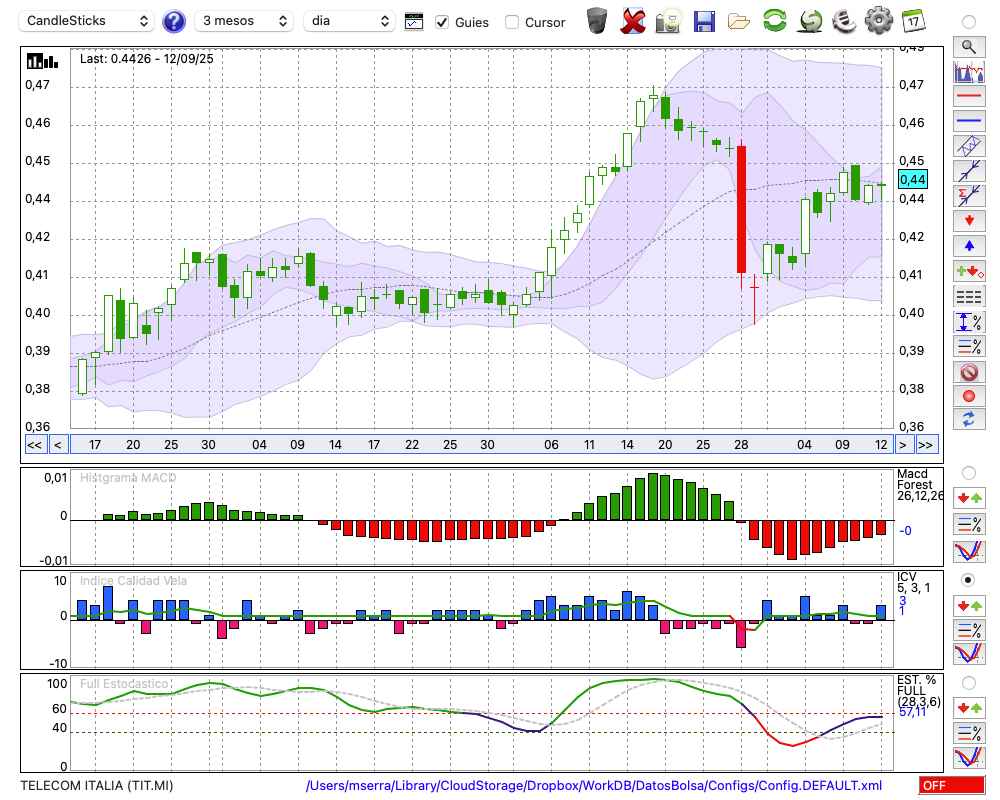Click the TELECOM ITALIA (TIT.MI) label
Viewport: 1000px width, 800px height.
point(97,785)
